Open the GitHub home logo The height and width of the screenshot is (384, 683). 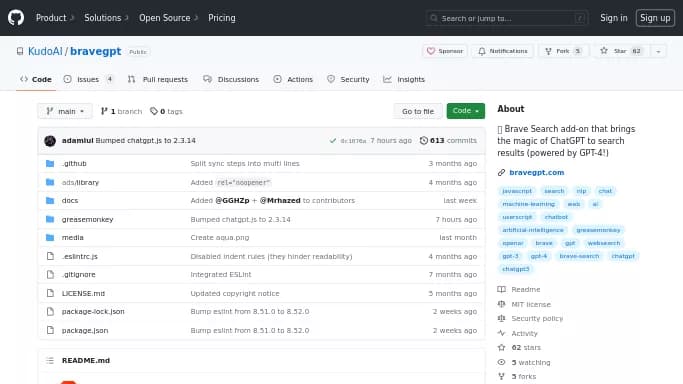click(16, 18)
